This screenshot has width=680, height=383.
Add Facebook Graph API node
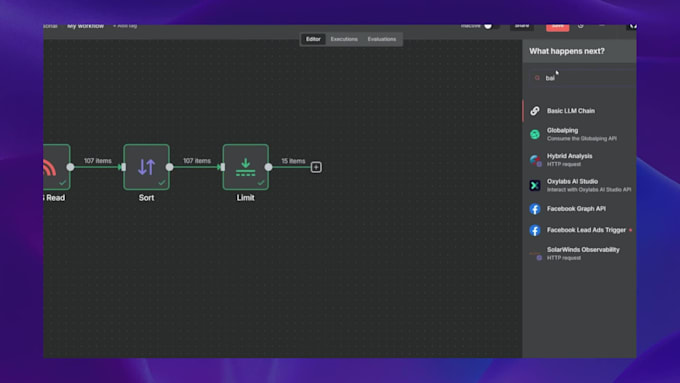click(579, 209)
